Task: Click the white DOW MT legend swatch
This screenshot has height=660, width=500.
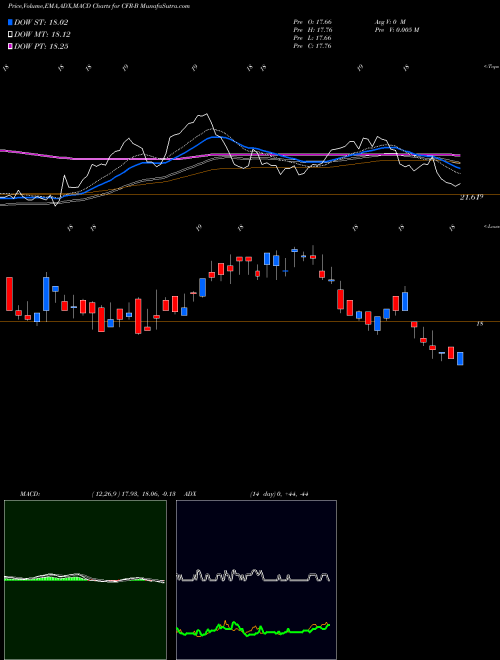Action: [x=10, y=35]
